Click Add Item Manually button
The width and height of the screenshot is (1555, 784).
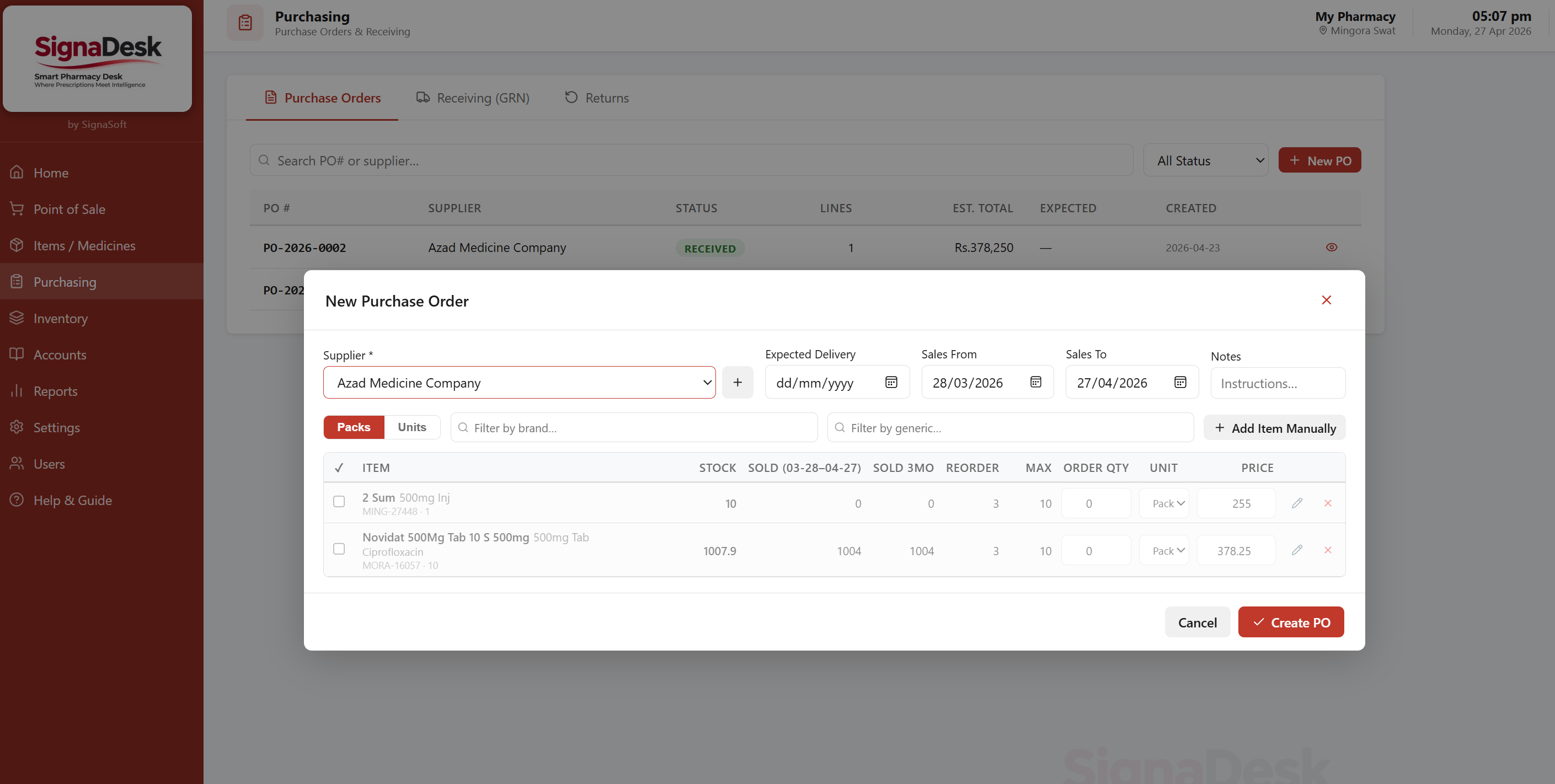[1274, 428]
